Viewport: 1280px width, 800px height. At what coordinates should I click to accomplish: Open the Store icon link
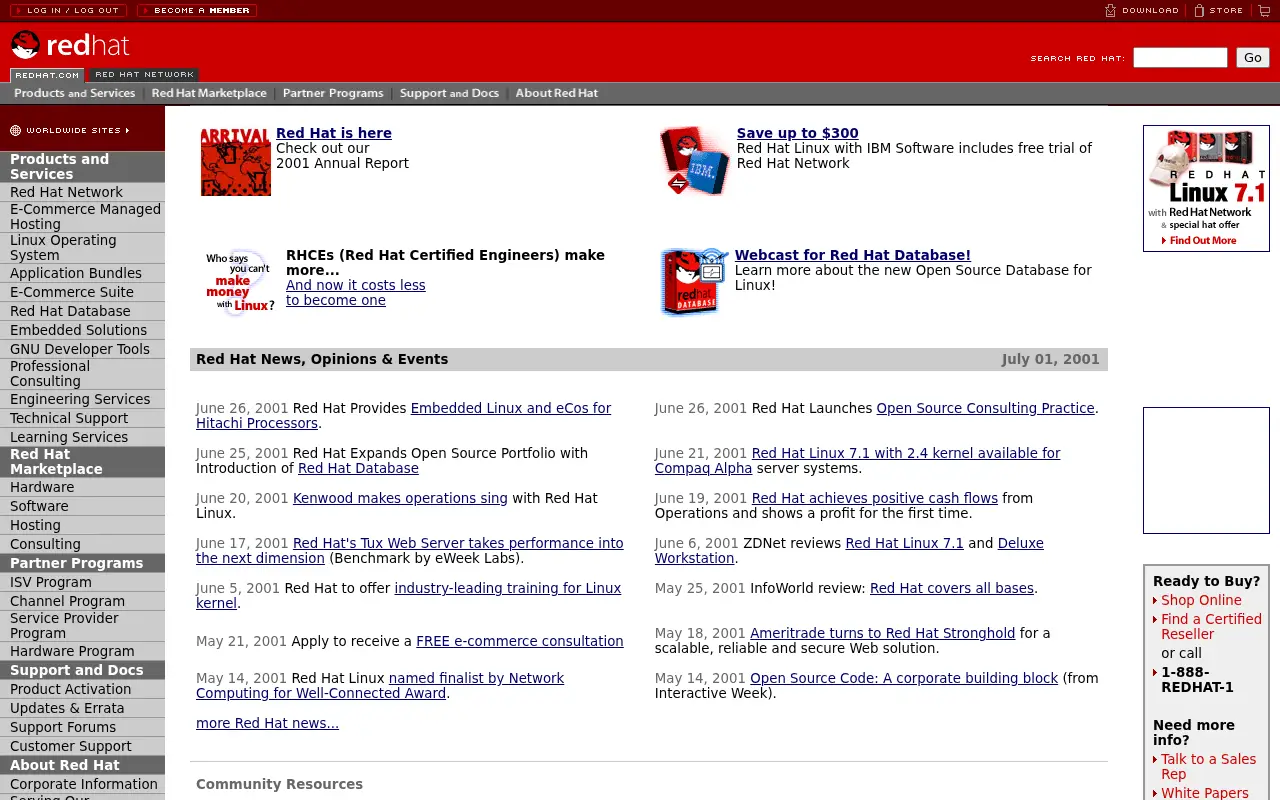(1218, 10)
